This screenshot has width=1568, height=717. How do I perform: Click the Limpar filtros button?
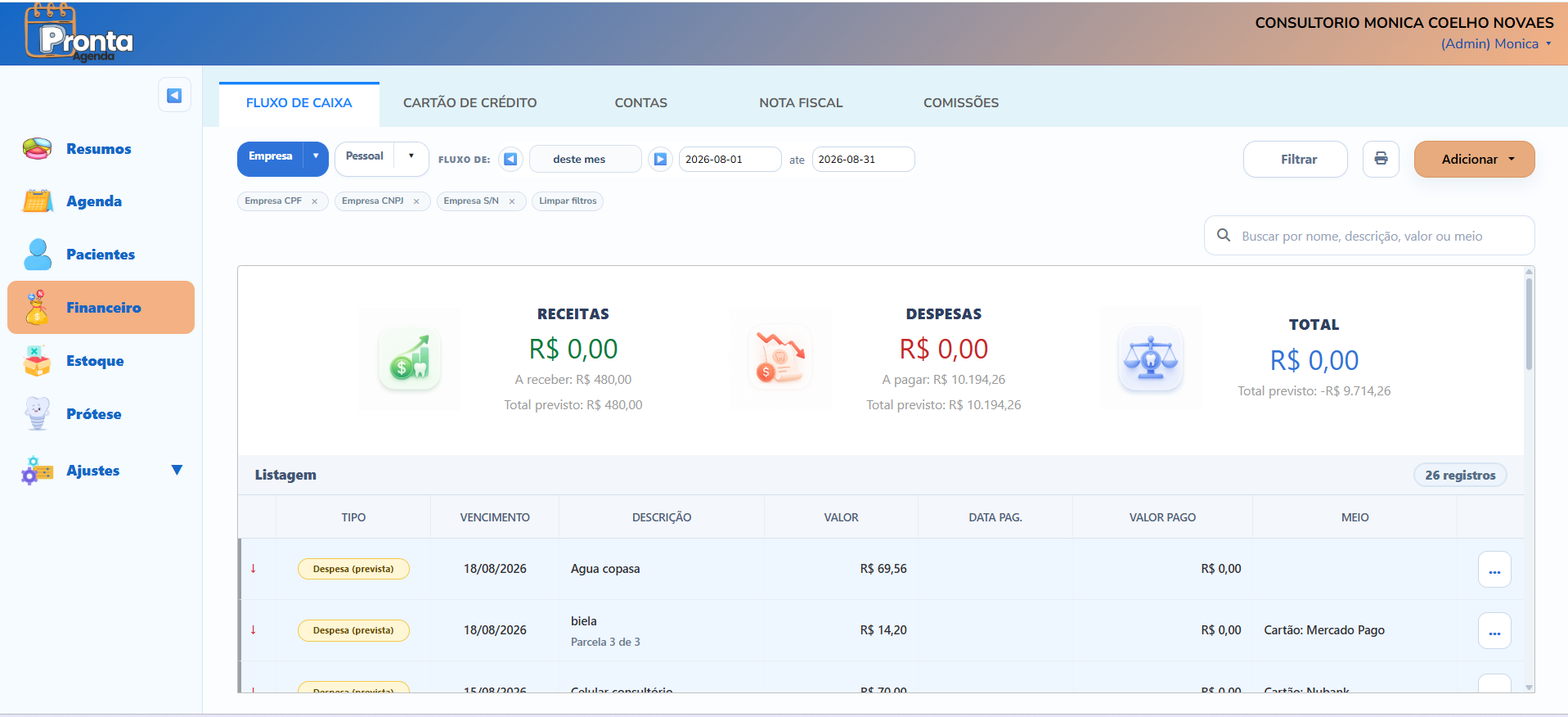[568, 201]
